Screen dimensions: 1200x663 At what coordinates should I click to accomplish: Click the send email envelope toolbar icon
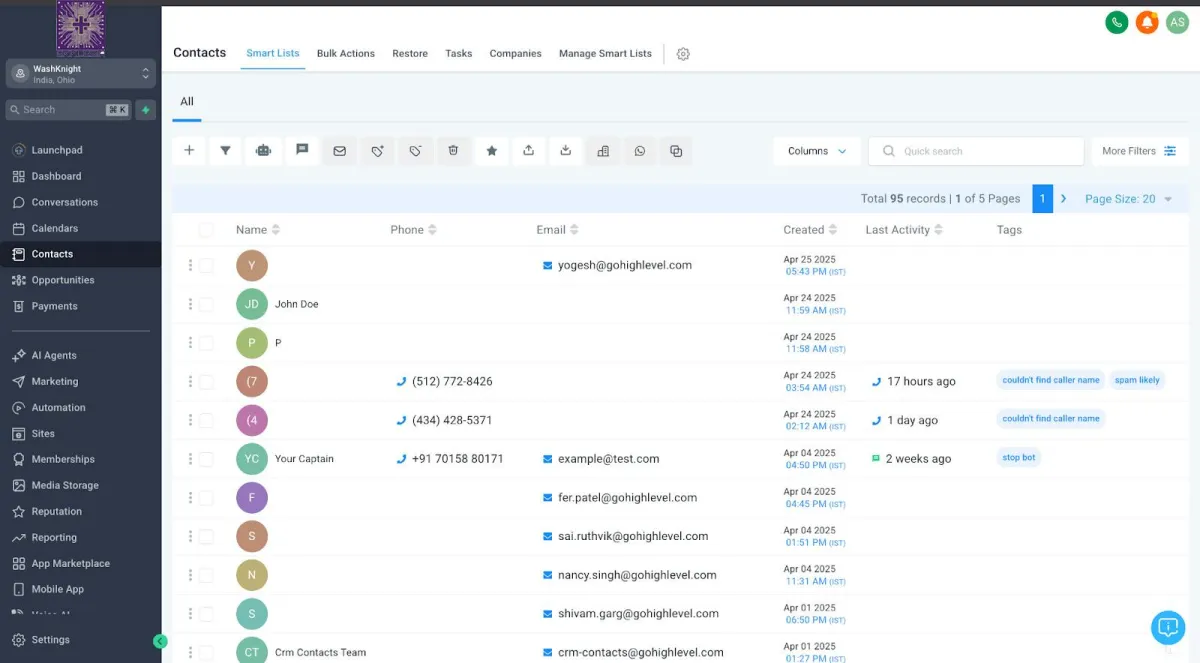coord(339,151)
